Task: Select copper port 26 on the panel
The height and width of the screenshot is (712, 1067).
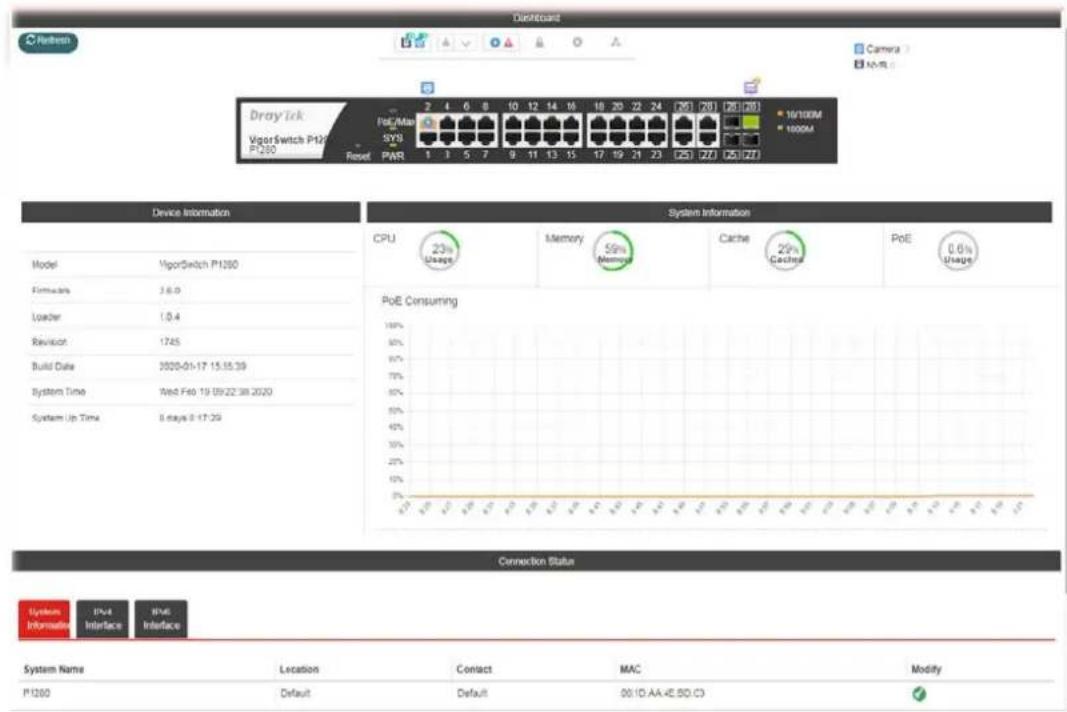Action: coord(683,122)
